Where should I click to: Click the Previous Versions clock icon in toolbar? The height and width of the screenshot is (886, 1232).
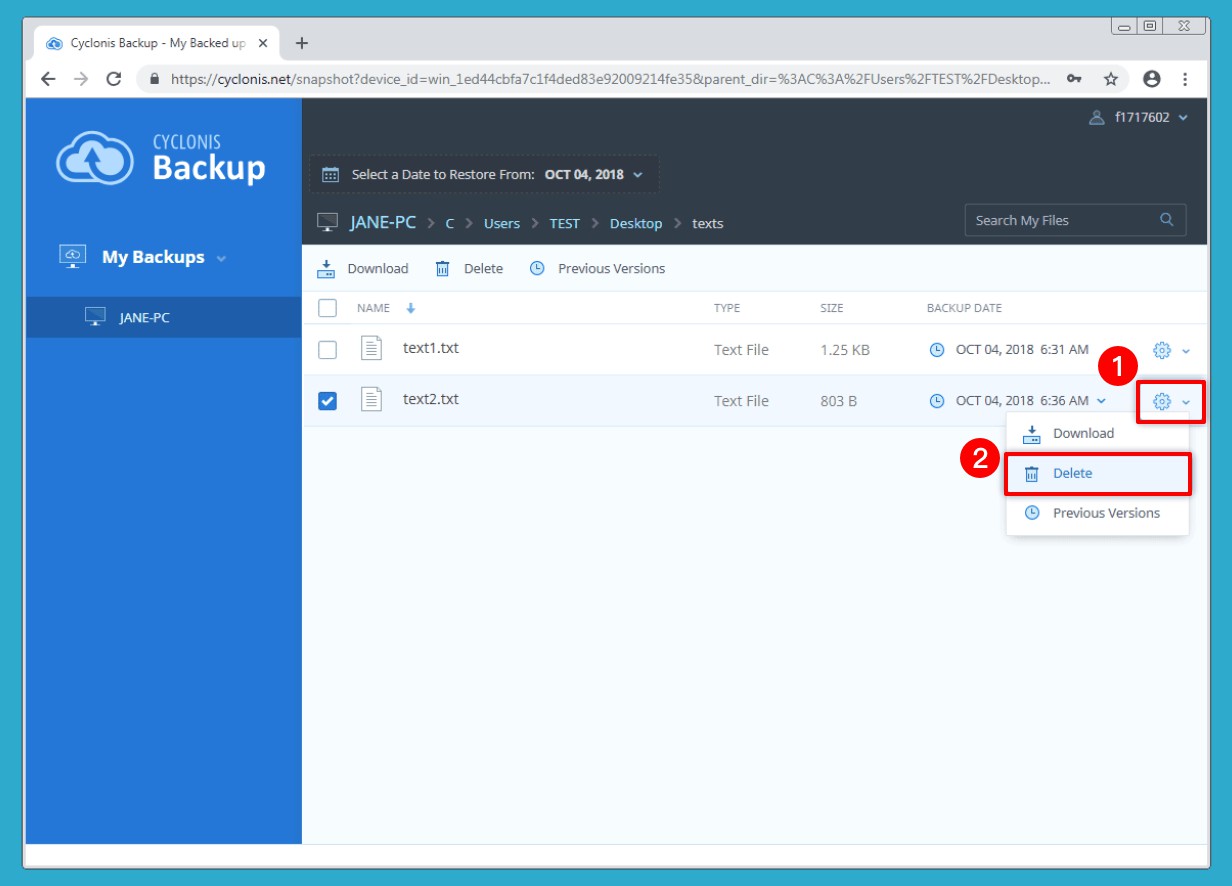[x=537, y=269]
